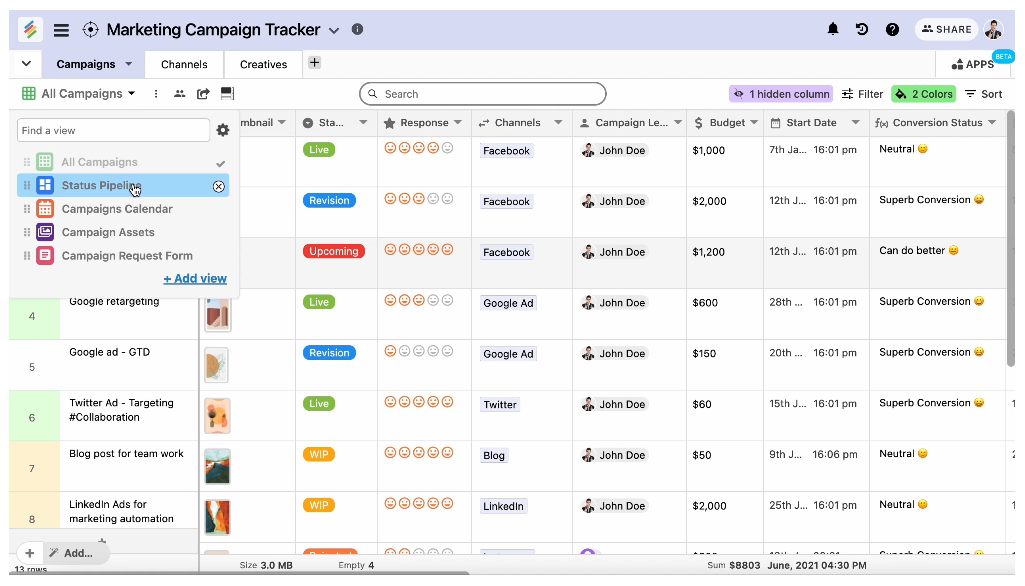
Task: Collapse tables list chevron at left
Action: pos(26,63)
